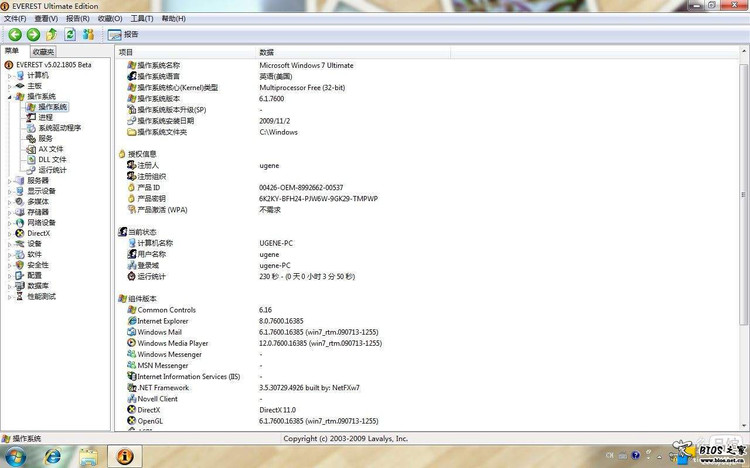Select the 操作系统名称 row

coord(427,65)
